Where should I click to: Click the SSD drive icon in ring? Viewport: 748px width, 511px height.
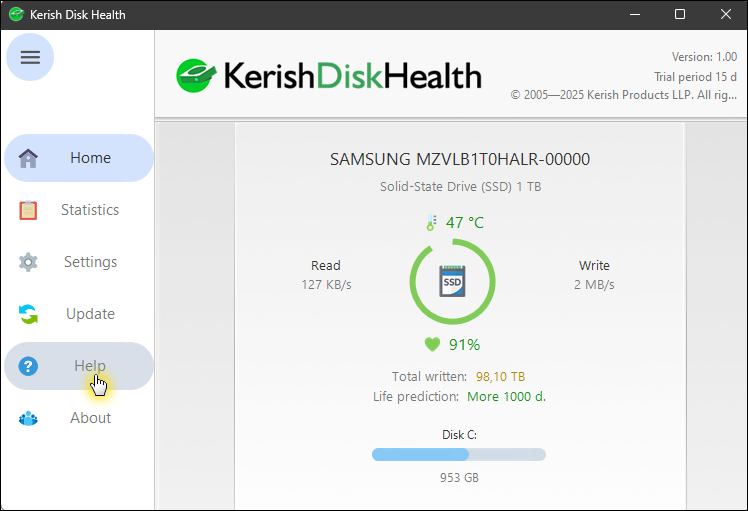(453, 282)
